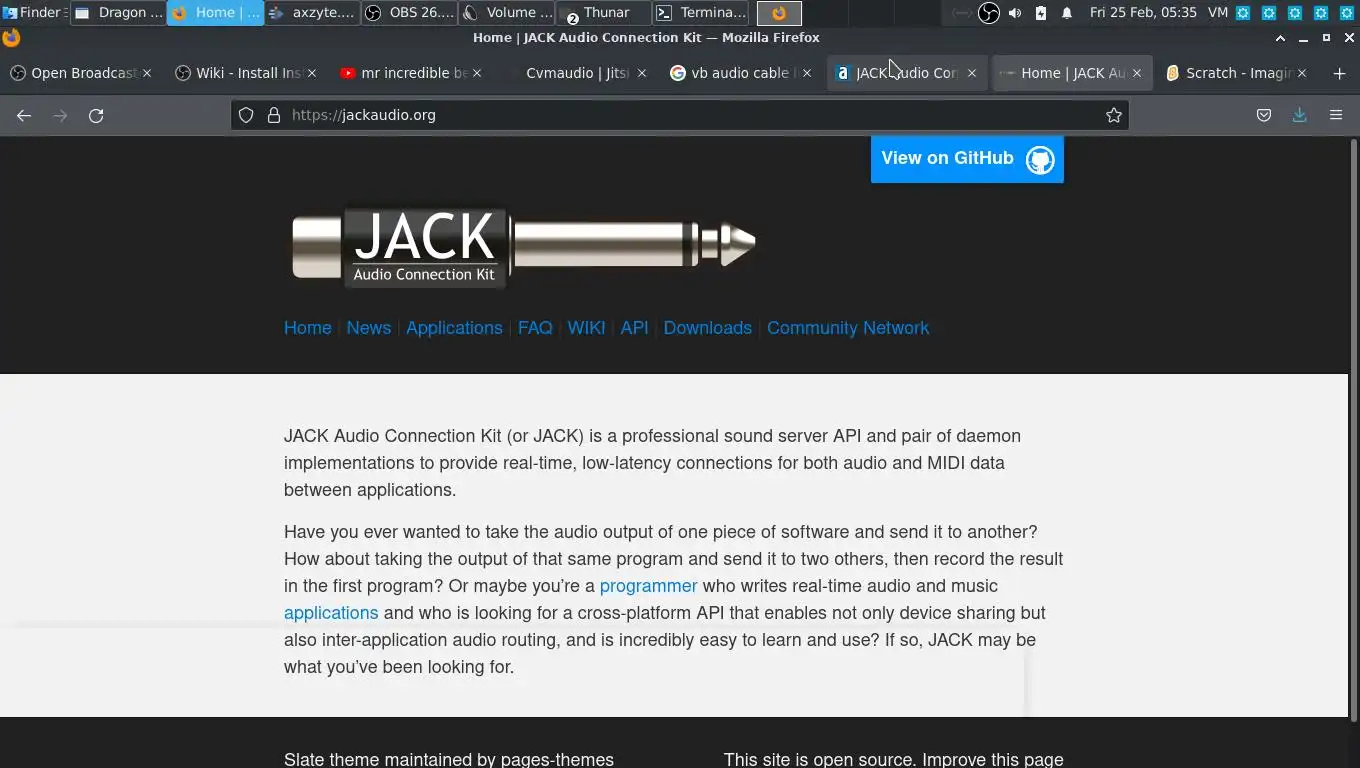Bookmark this page with the star
Screen dimensions: 1360x768
click(x=1114, y=115)
